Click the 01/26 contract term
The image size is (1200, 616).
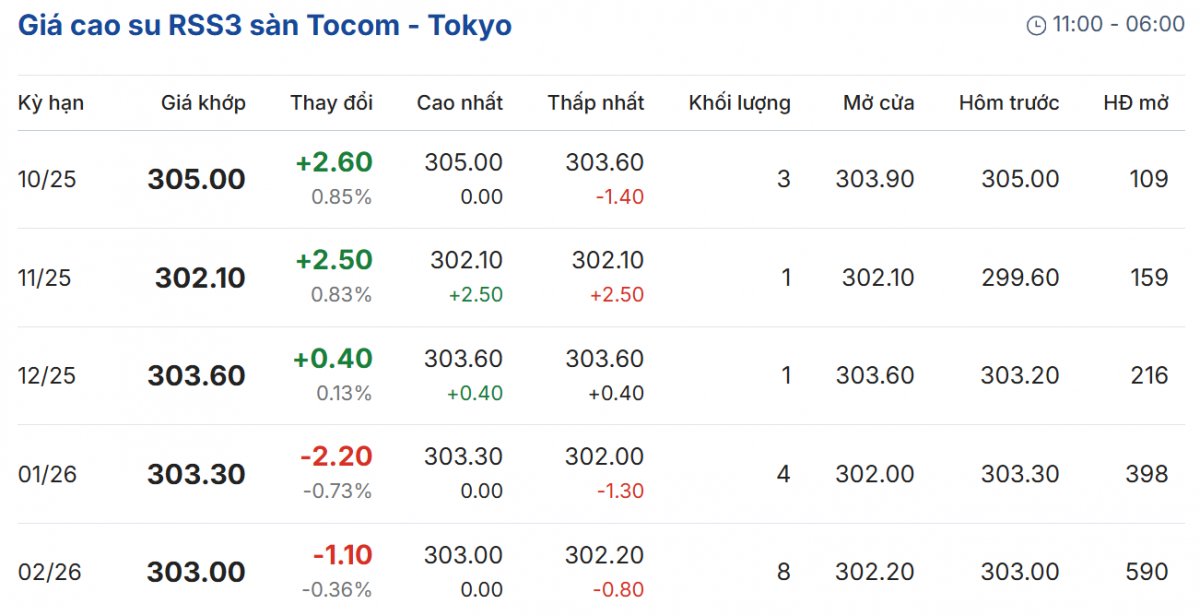(46, 474)
